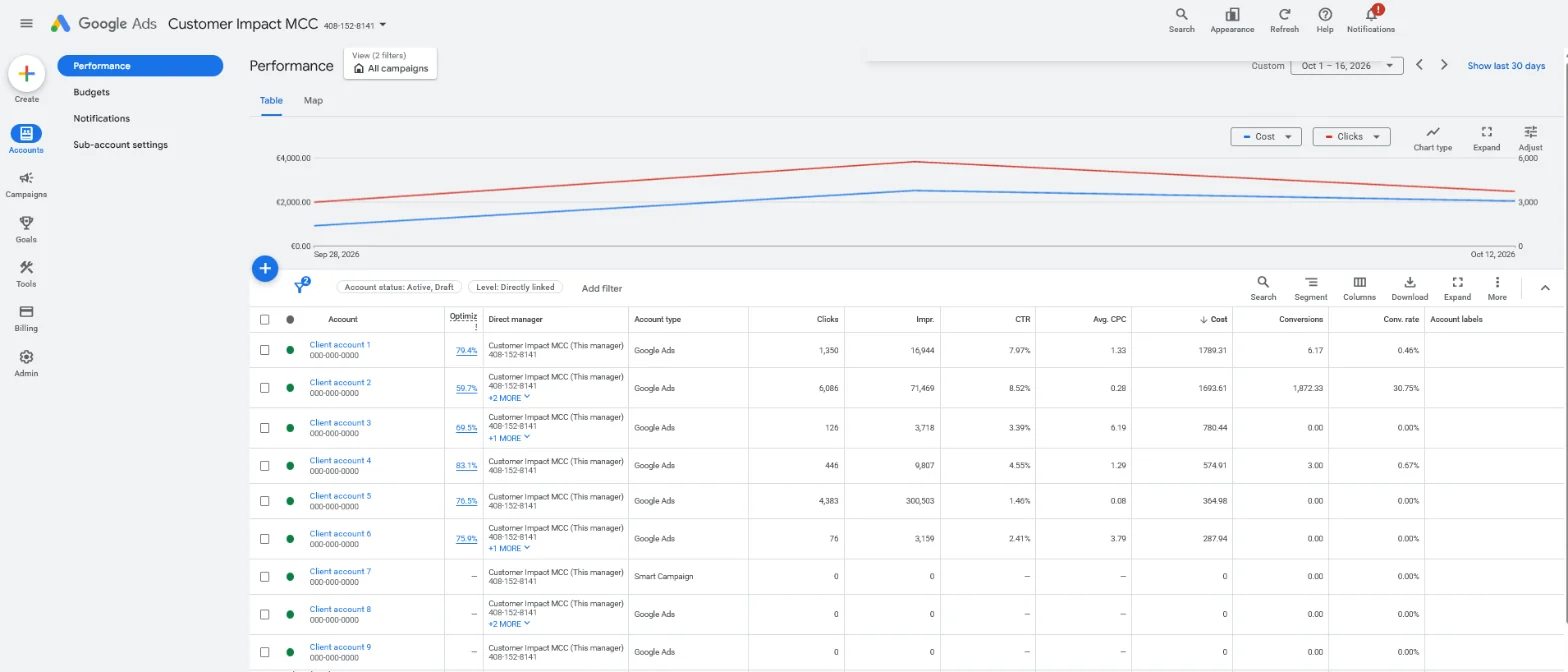Screen dimensions: 1568x672
Task: Select Accounts in the sidebar
Action: pos(26,139)
